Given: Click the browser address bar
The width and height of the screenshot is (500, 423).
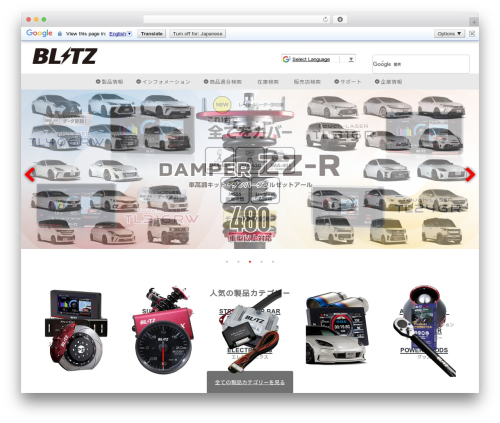Looking at the screenshot, I should (x=237, y=19).
